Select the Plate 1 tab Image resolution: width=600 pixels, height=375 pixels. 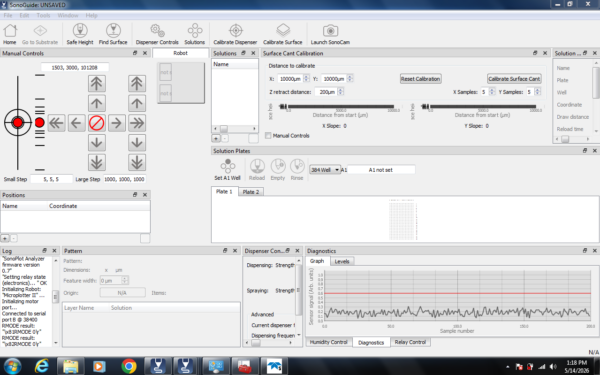(x=224, y=191)
